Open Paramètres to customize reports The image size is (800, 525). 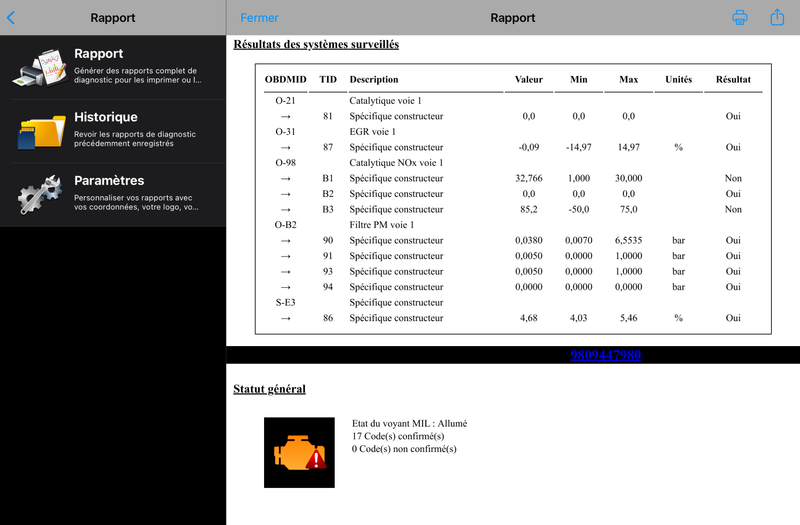pyautogui.click(x=113, y=194)
